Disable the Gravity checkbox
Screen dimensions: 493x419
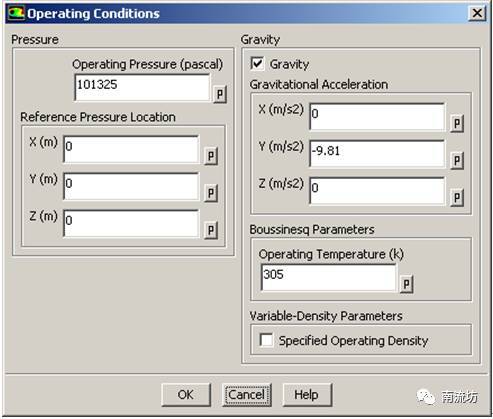point(257,63)
